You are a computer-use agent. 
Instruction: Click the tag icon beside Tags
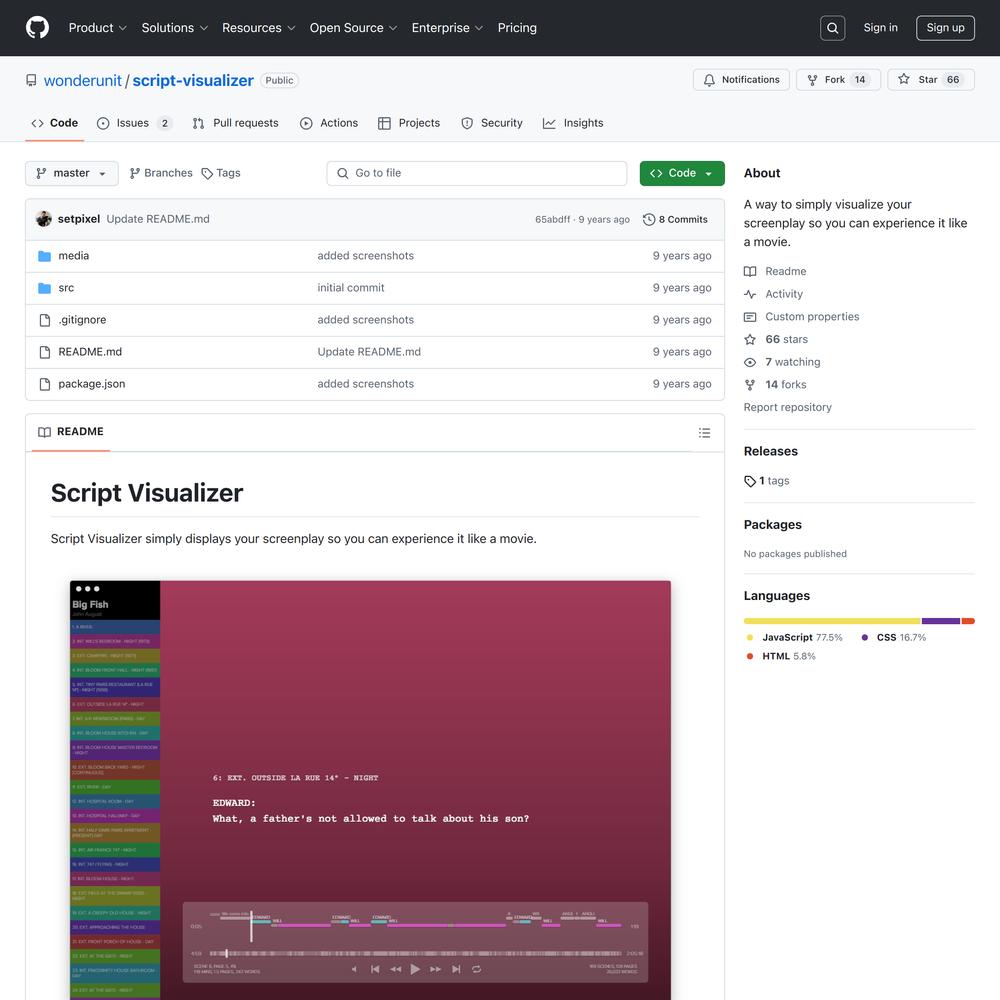coord(207,173)
